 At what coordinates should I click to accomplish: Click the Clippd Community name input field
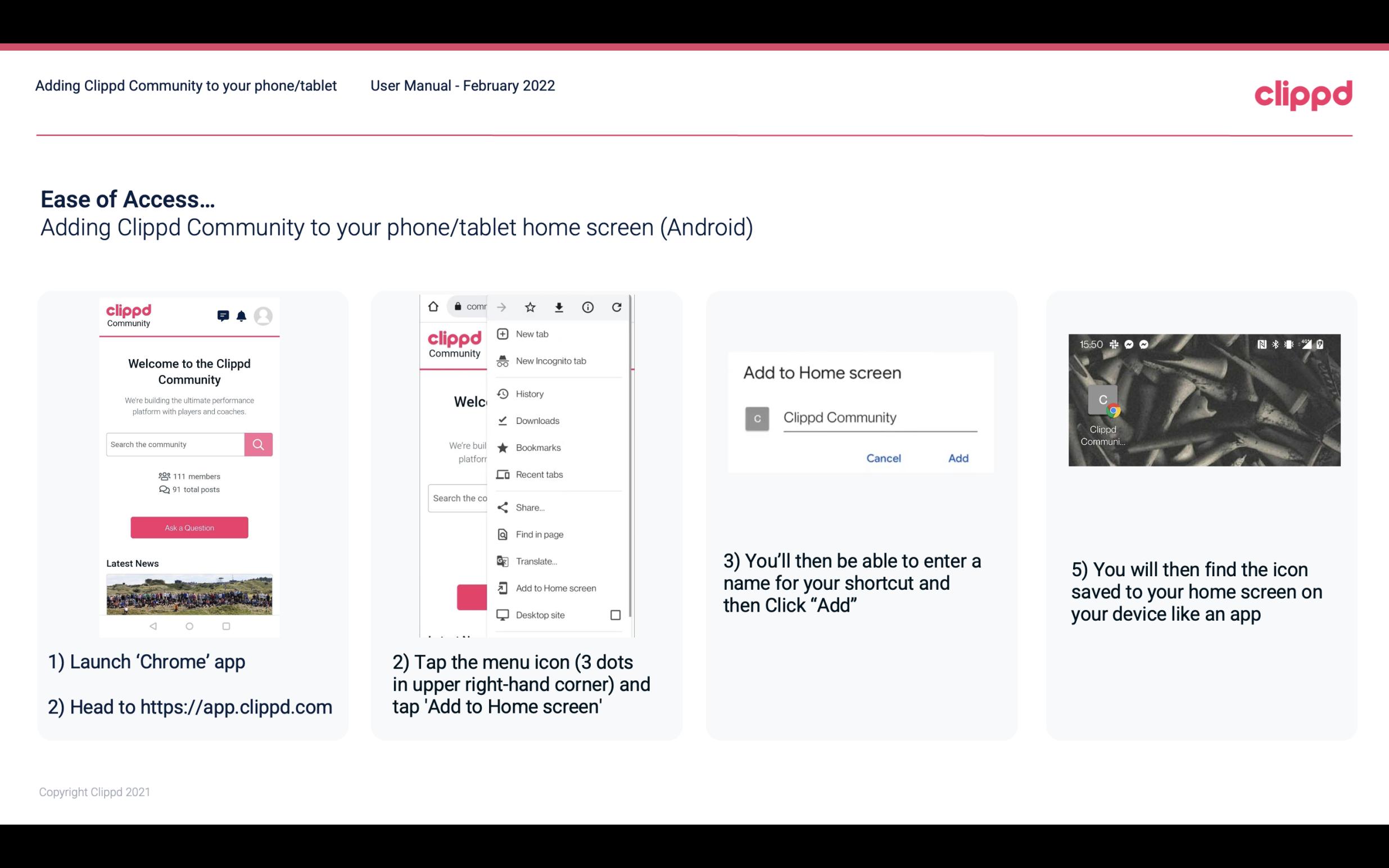coord(878,417)
